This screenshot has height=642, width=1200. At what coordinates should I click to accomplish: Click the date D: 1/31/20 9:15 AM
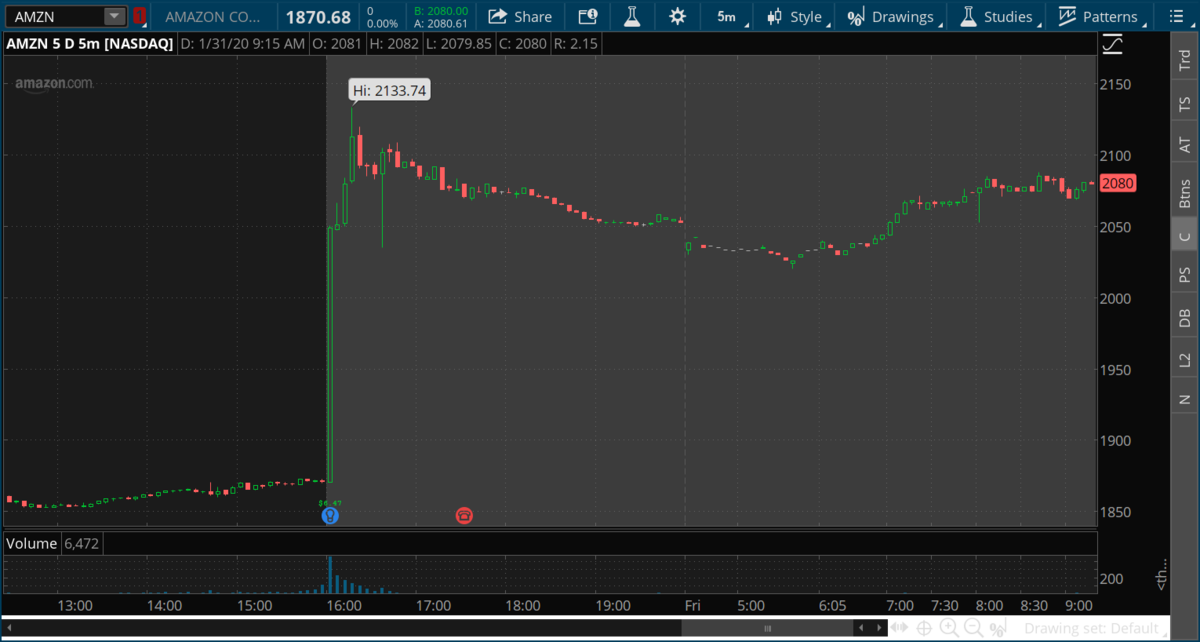click(x=242, y=44)
